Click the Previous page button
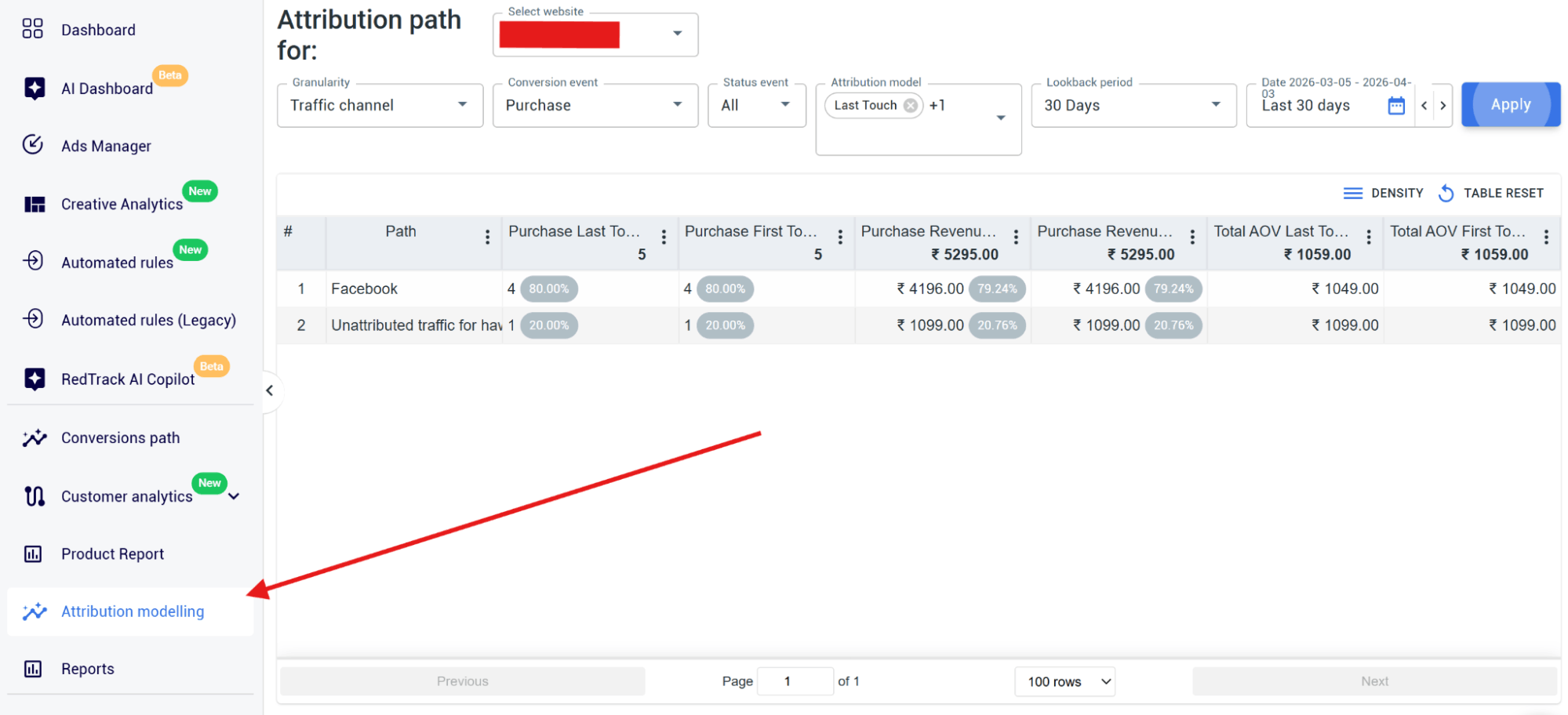 (x=463, y=681)
